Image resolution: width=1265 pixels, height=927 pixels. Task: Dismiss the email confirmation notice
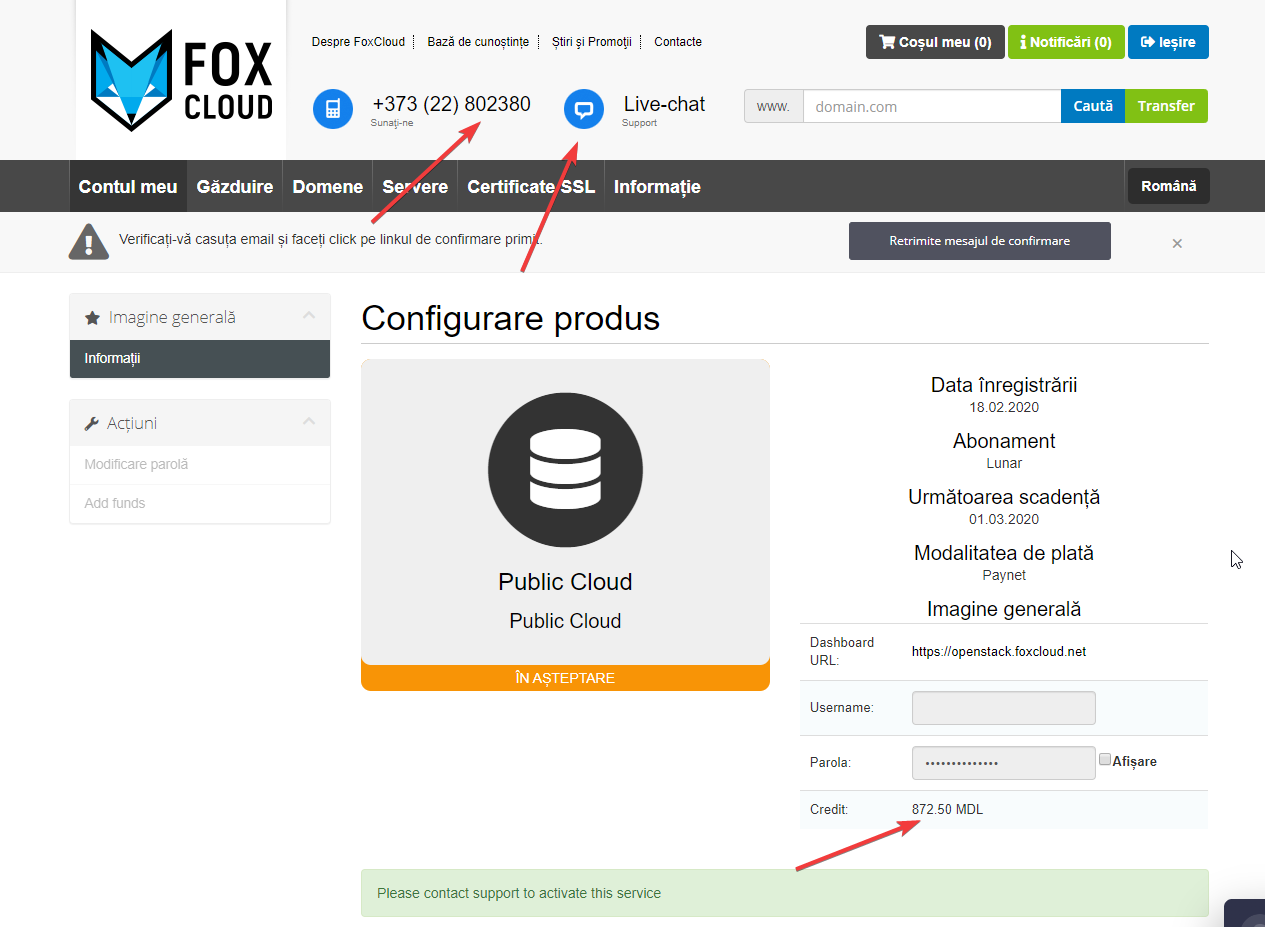[1177, 243]
